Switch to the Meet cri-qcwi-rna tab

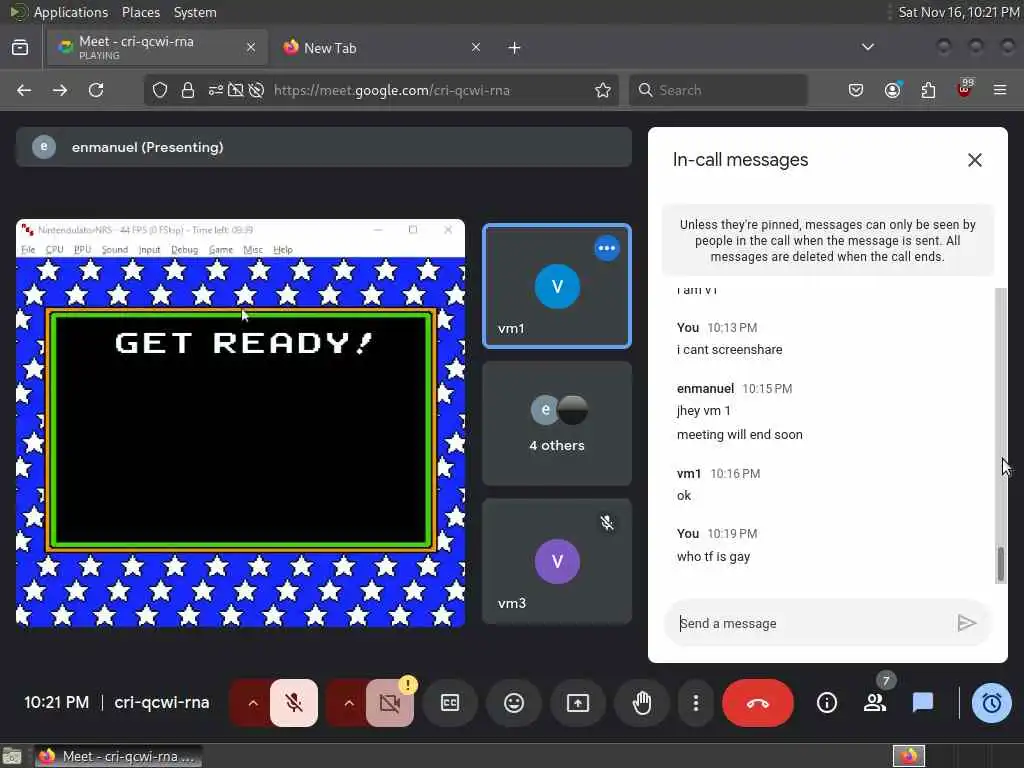point(157,47)
